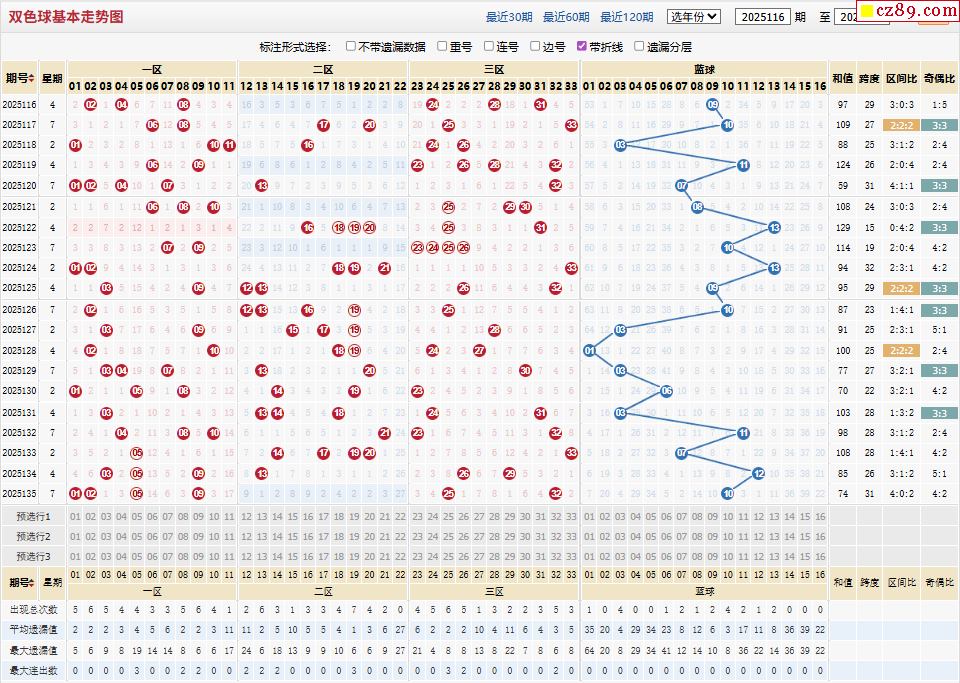
Task: Enable the 连号 checkbox
Action: 489,46
